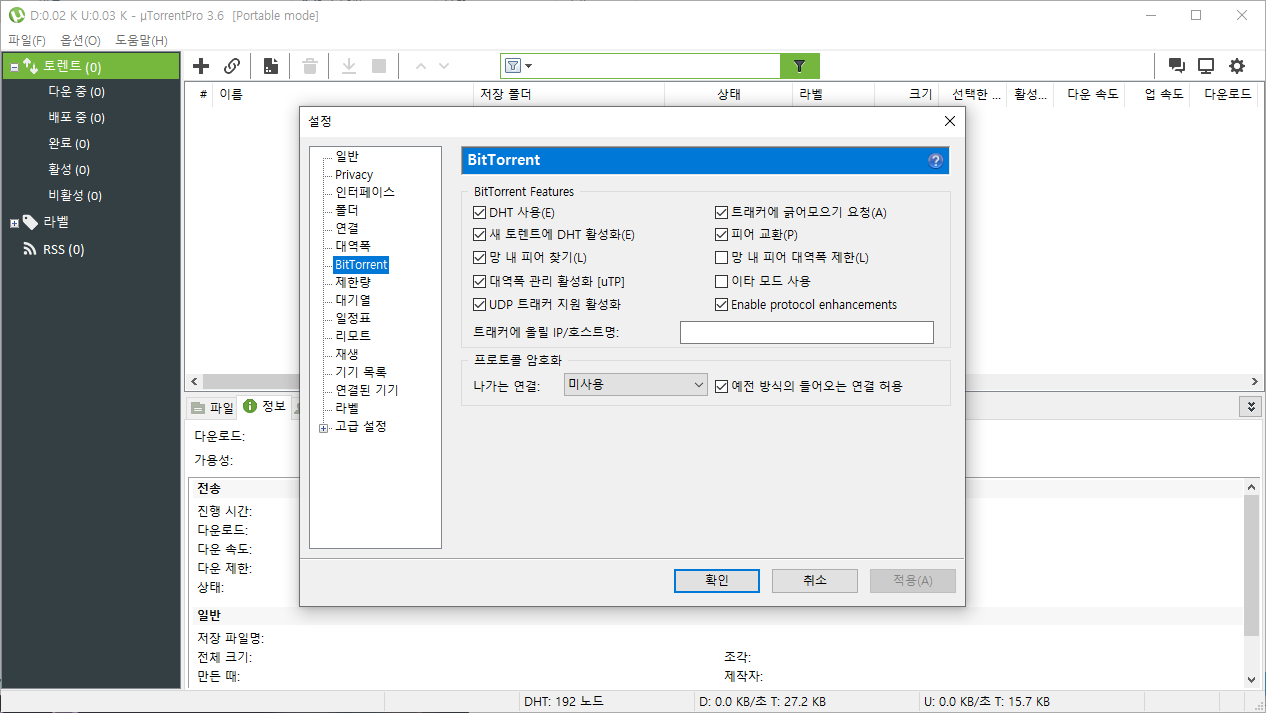This screenshot has width=1266, height=713.
Task: Click Move Up Queue arrow icon
Action: (x=420, y=66)
